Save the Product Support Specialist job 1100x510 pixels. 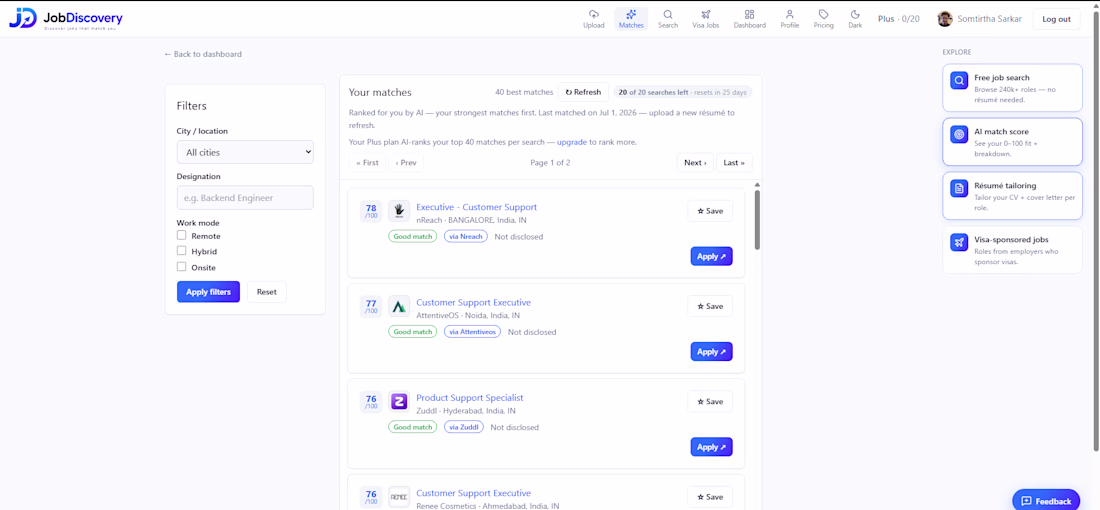pyautogui.click(x=710, y=401)
